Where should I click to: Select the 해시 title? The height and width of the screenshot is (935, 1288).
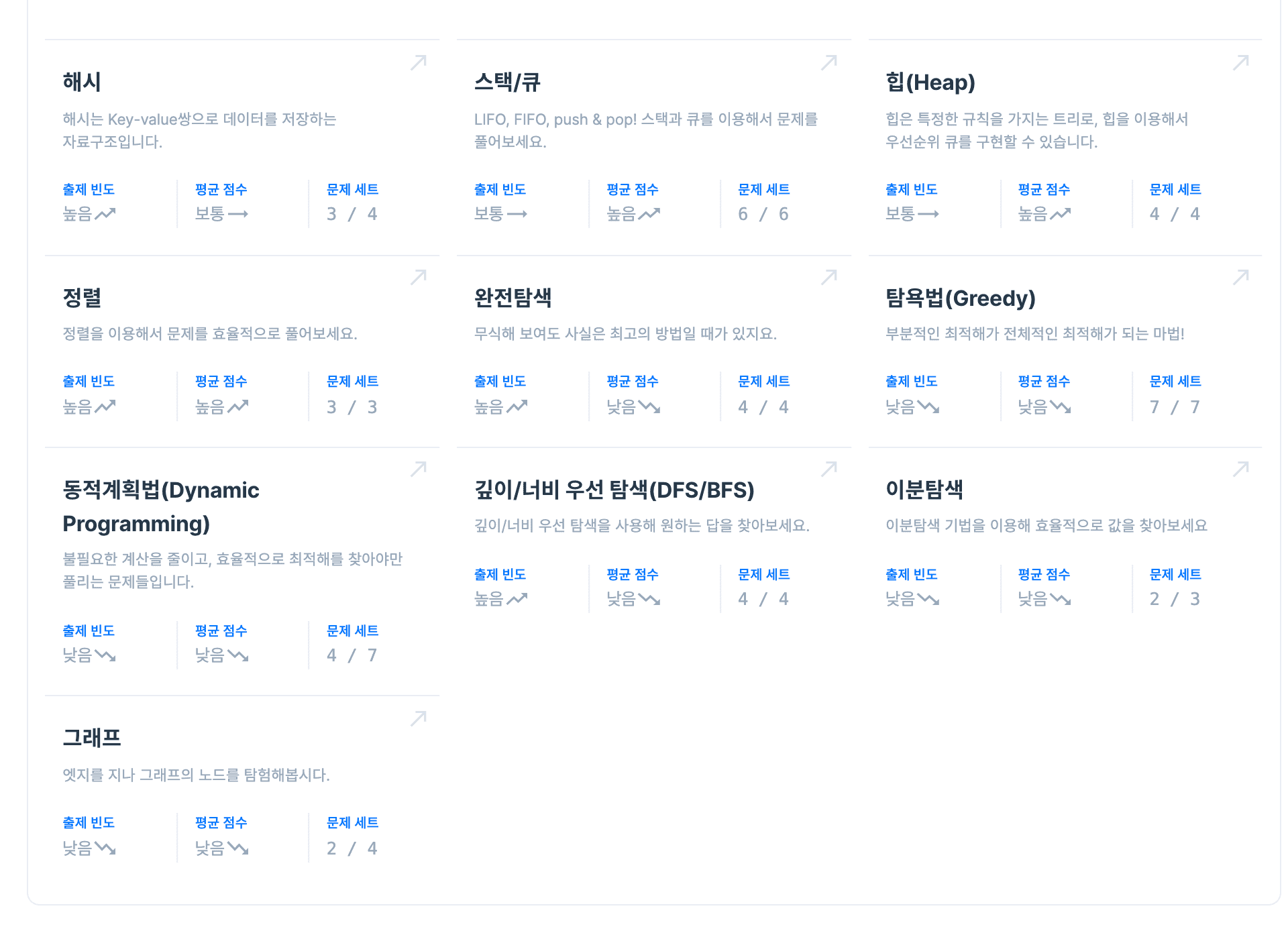tap(82, 82)
